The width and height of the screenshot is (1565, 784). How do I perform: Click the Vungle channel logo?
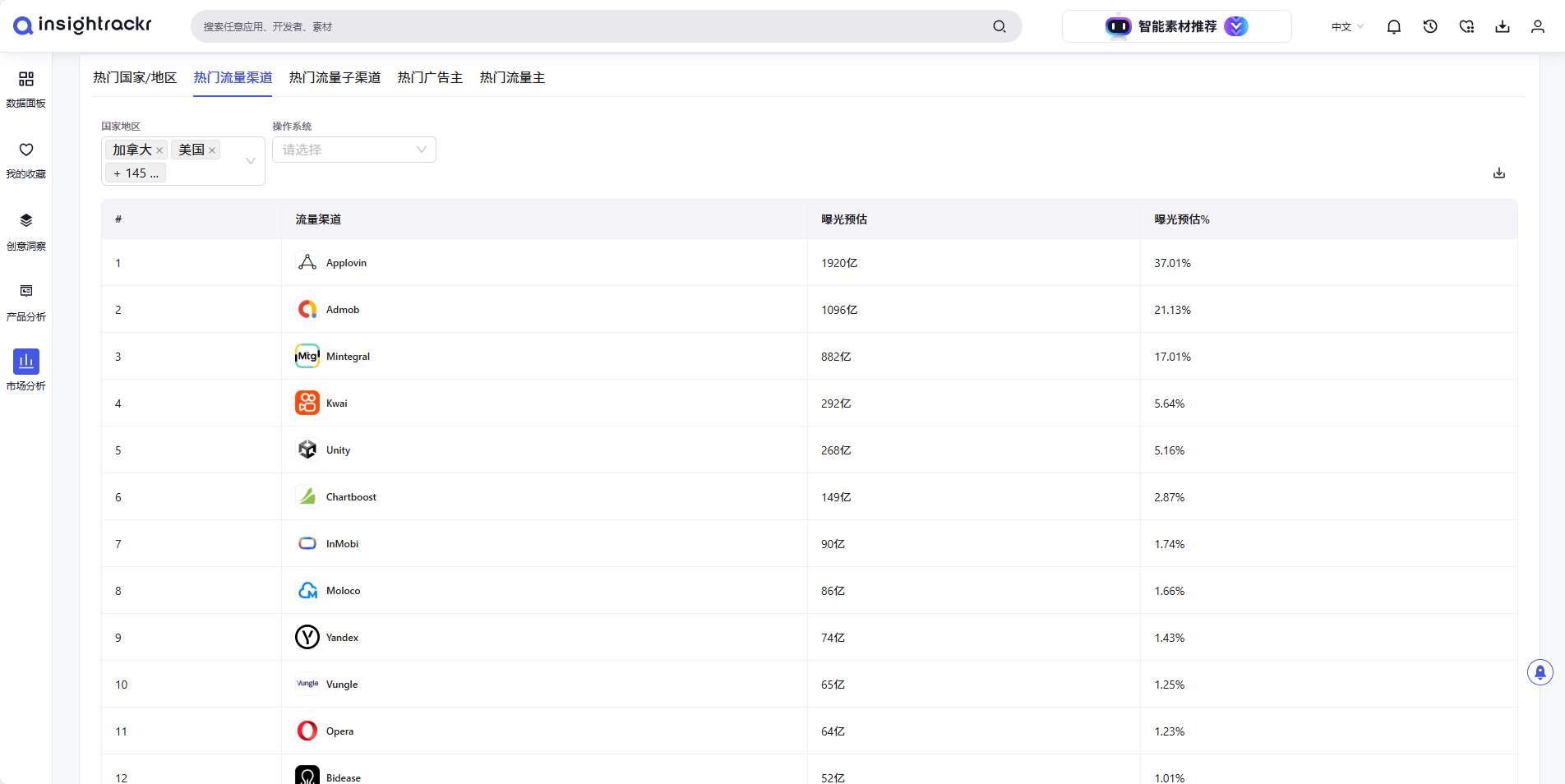click(307, 684)
